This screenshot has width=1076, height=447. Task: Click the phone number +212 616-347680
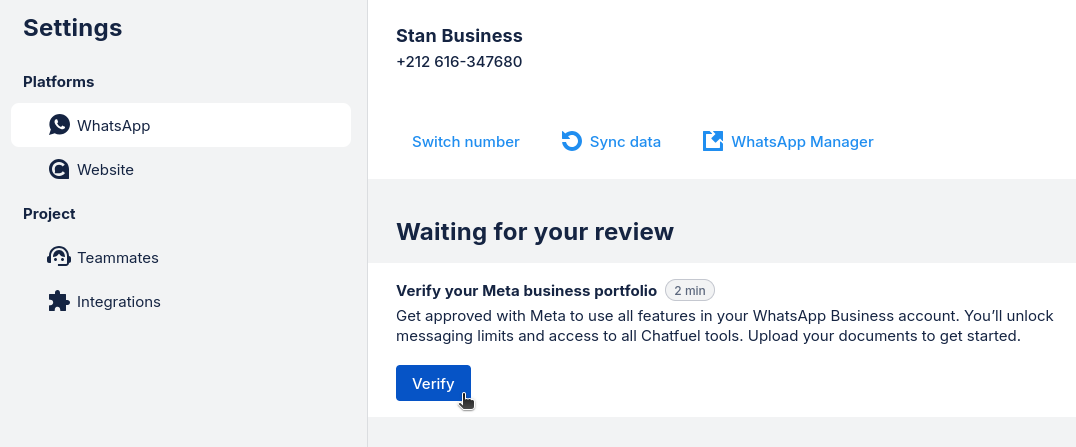coord(459,62)
